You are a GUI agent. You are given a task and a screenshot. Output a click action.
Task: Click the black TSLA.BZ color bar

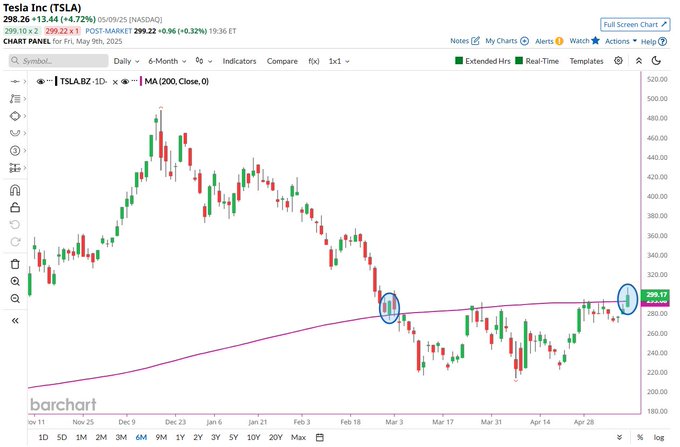[56, 82]
